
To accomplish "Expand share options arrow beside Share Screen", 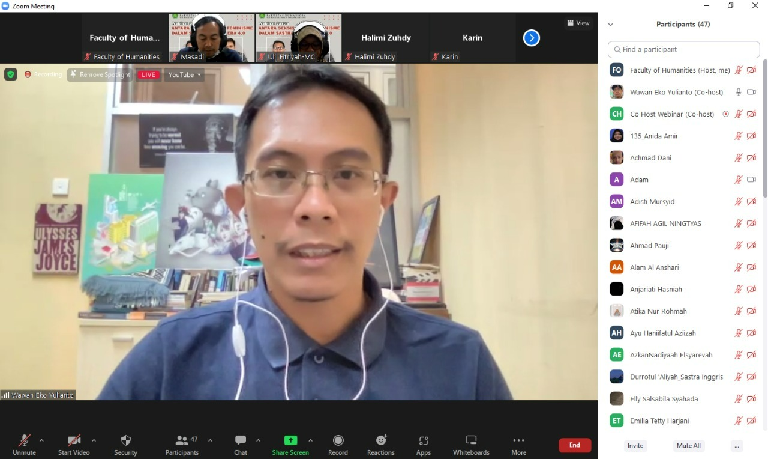I will coord(311,440).
